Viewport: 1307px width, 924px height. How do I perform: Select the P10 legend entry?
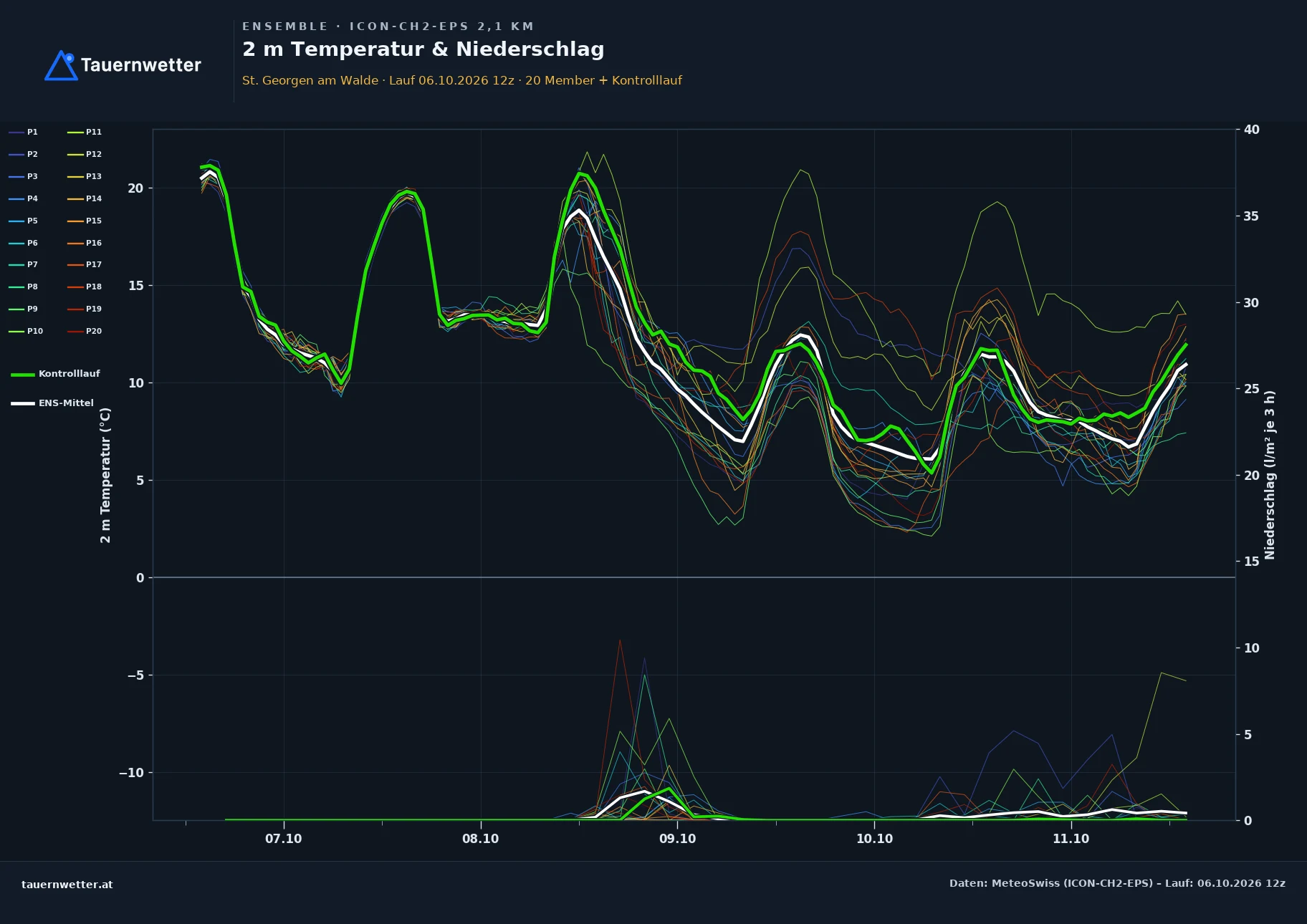pos(27,332)
